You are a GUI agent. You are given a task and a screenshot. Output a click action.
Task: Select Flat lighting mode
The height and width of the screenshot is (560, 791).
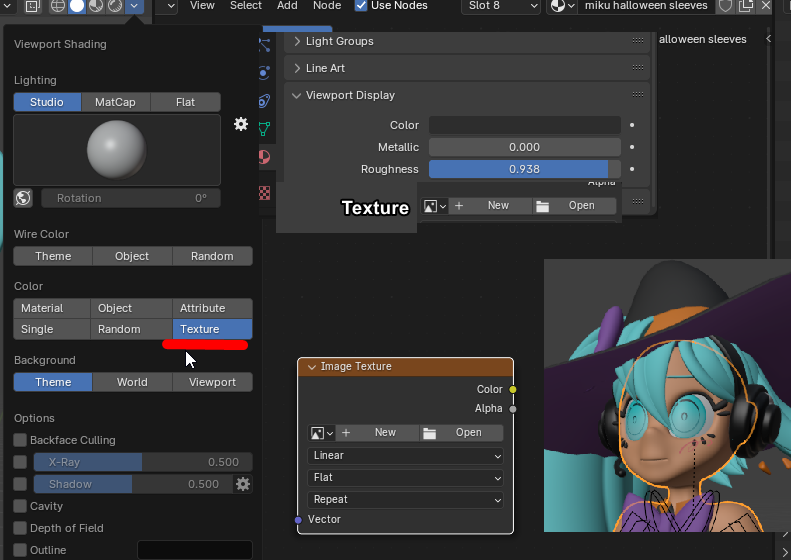point(186,102)
